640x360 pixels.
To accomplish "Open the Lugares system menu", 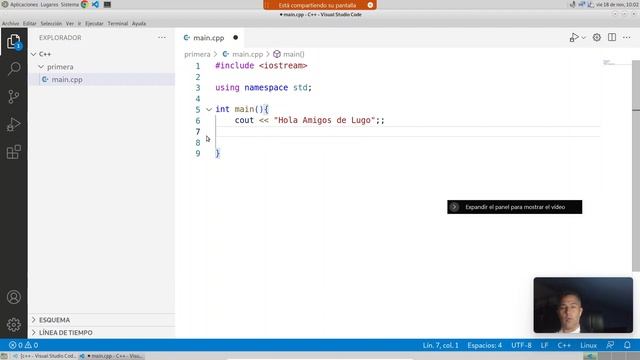I will pyautogui.click(x=49, y=4).
